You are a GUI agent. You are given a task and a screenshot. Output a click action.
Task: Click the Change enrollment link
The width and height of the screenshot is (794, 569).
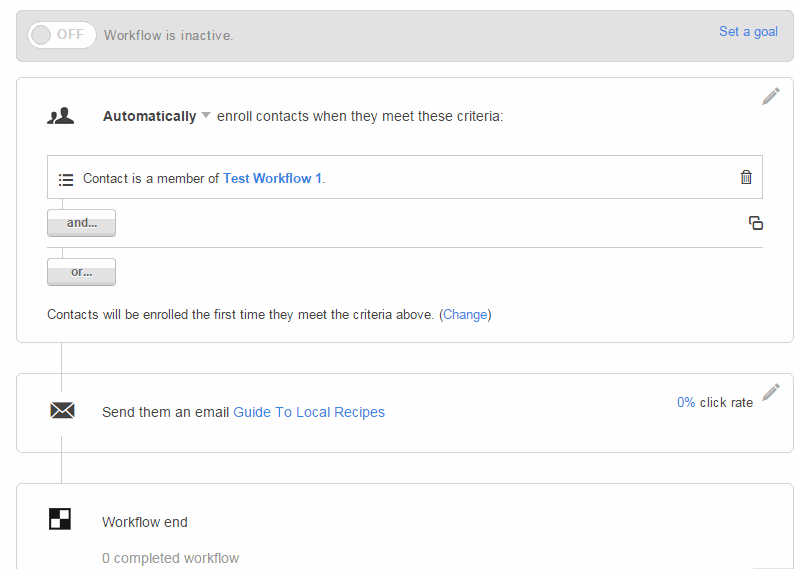(465, 314)
